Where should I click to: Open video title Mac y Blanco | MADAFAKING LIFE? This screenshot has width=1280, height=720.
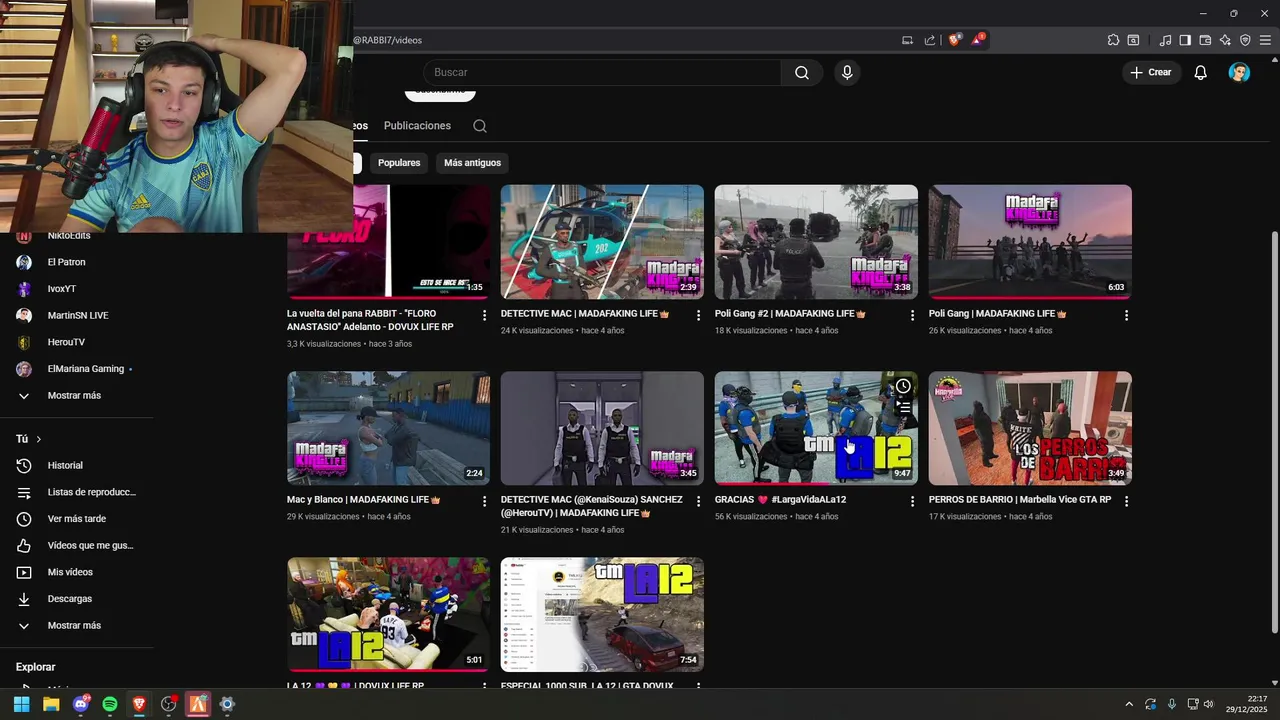point(364,499)
